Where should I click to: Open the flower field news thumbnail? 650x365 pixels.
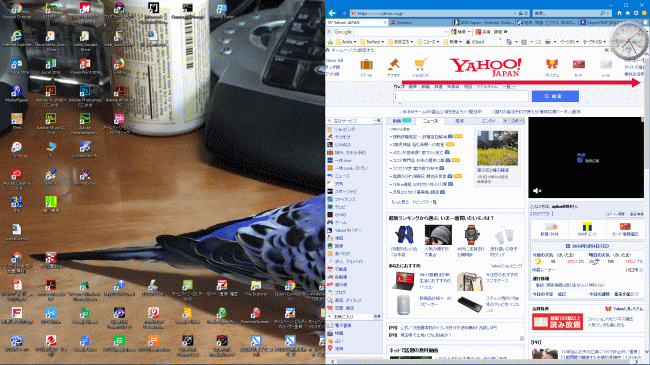pos(497,148)
